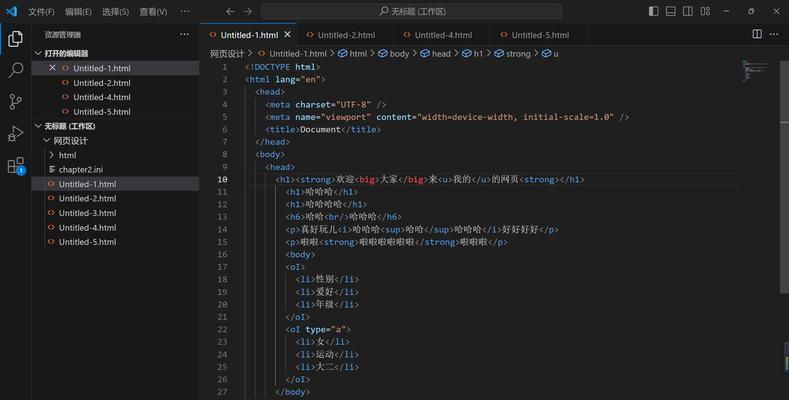The width and height of the screenshot is (789, 400).
Task: Click the html breadcrumb
Action: click(x=352, y=53)
